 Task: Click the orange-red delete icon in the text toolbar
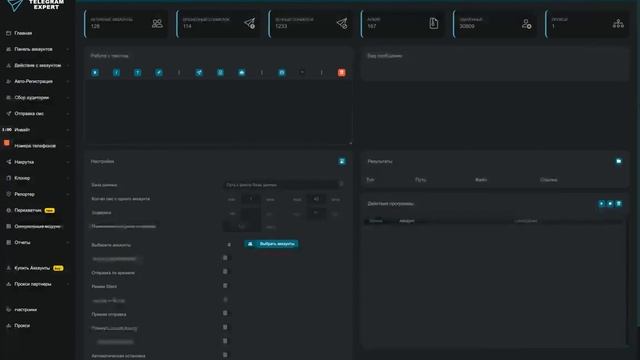(342, 73)
